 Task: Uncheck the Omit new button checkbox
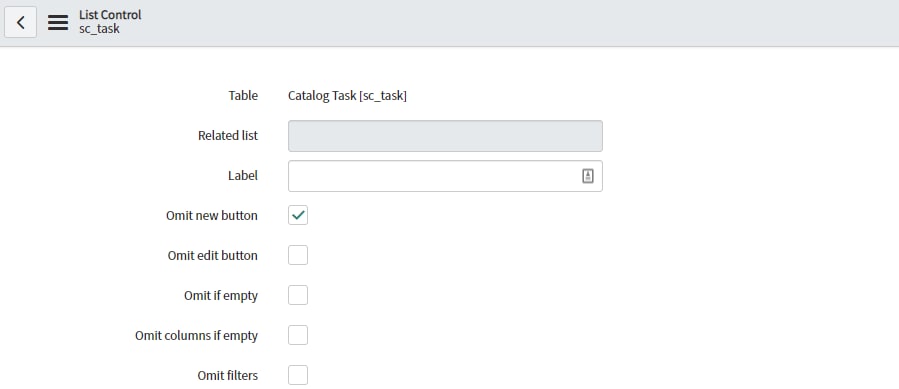click(298, 215)
